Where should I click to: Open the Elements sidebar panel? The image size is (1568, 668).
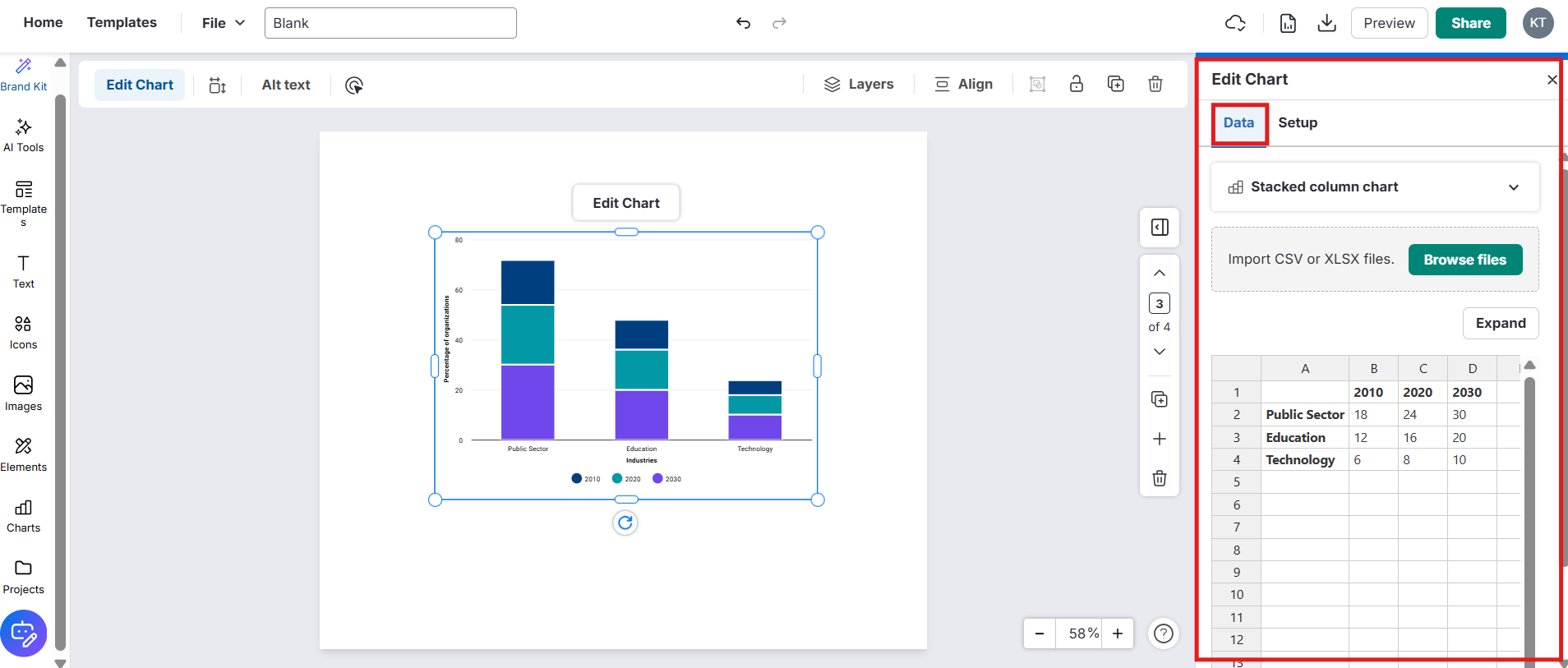tap(24, 455)
